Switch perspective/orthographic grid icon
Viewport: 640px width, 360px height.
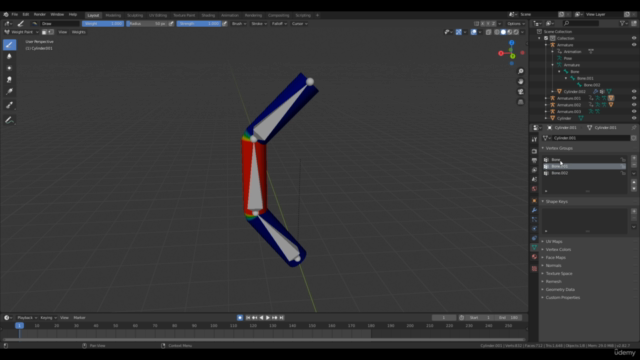click(x=520, y=102)
